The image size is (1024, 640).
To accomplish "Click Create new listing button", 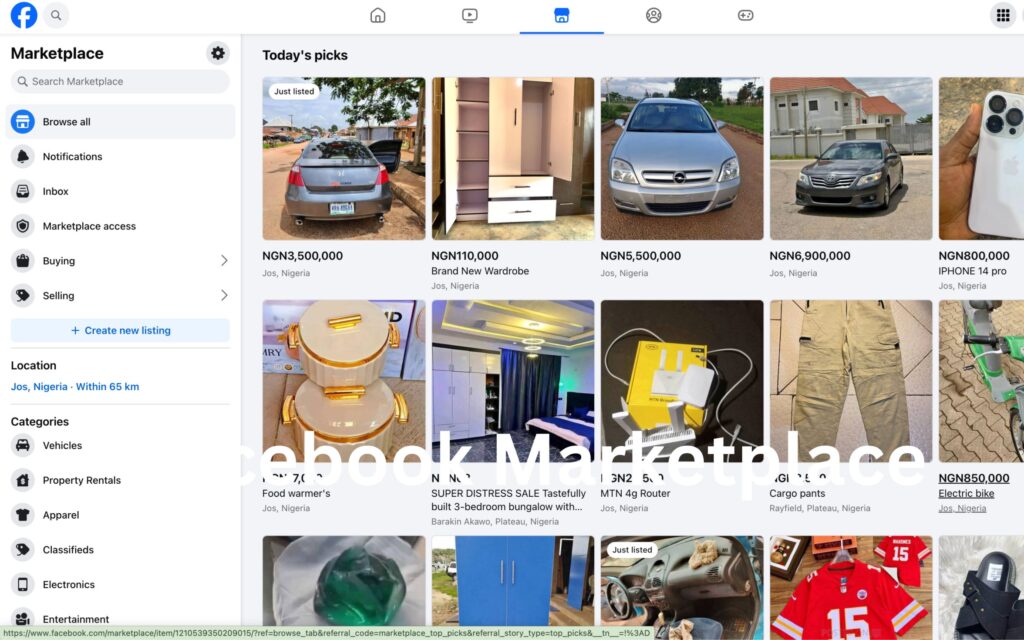I will coord(120,330).
